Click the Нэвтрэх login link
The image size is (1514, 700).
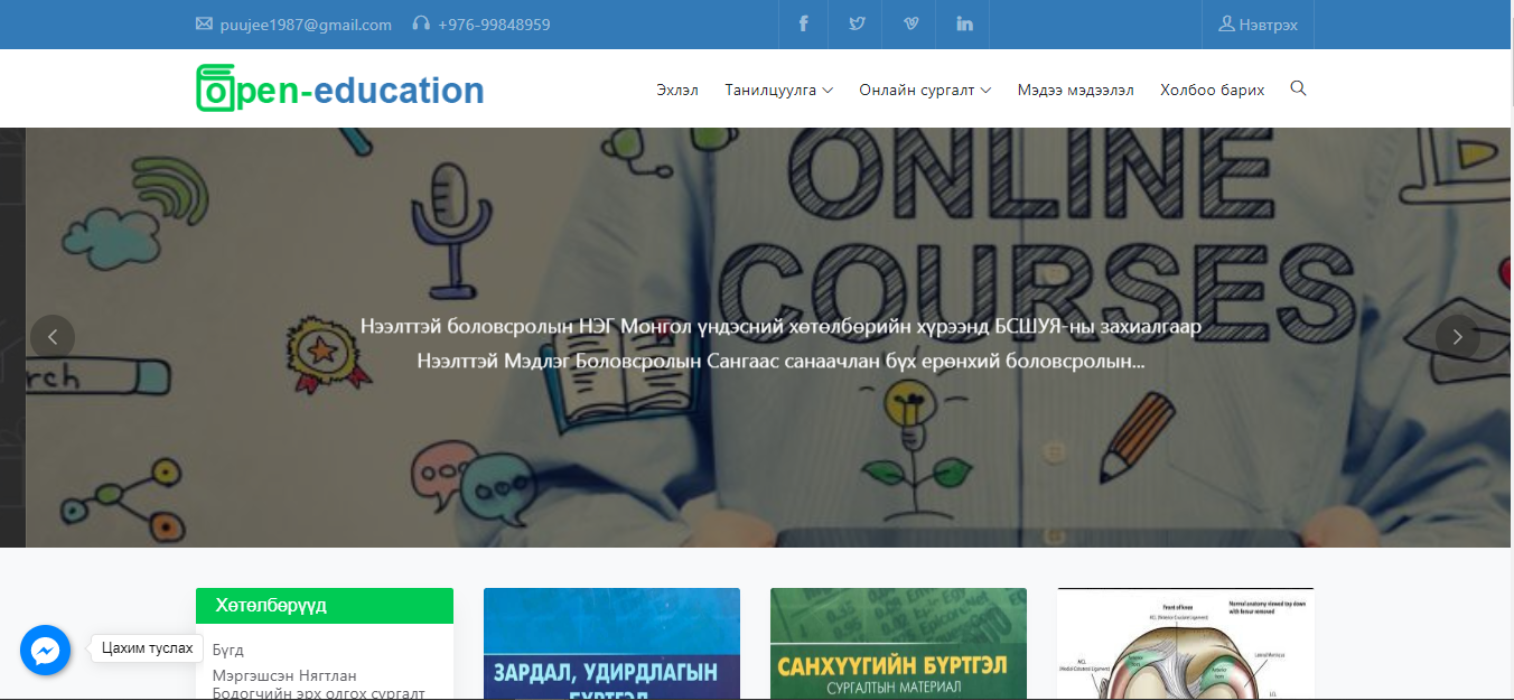(1258, 24)
